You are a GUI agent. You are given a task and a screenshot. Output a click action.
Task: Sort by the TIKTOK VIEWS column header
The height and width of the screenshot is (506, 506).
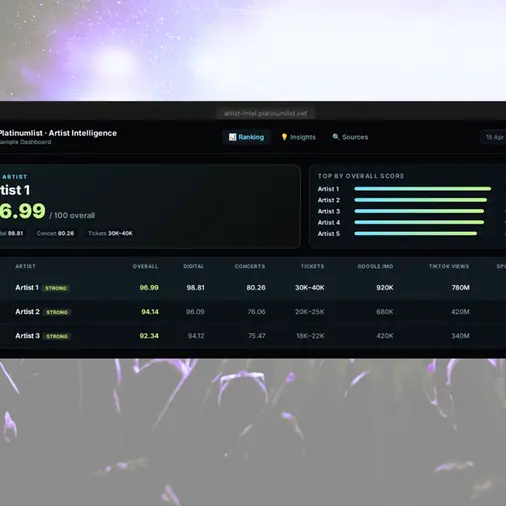[449, 266]
